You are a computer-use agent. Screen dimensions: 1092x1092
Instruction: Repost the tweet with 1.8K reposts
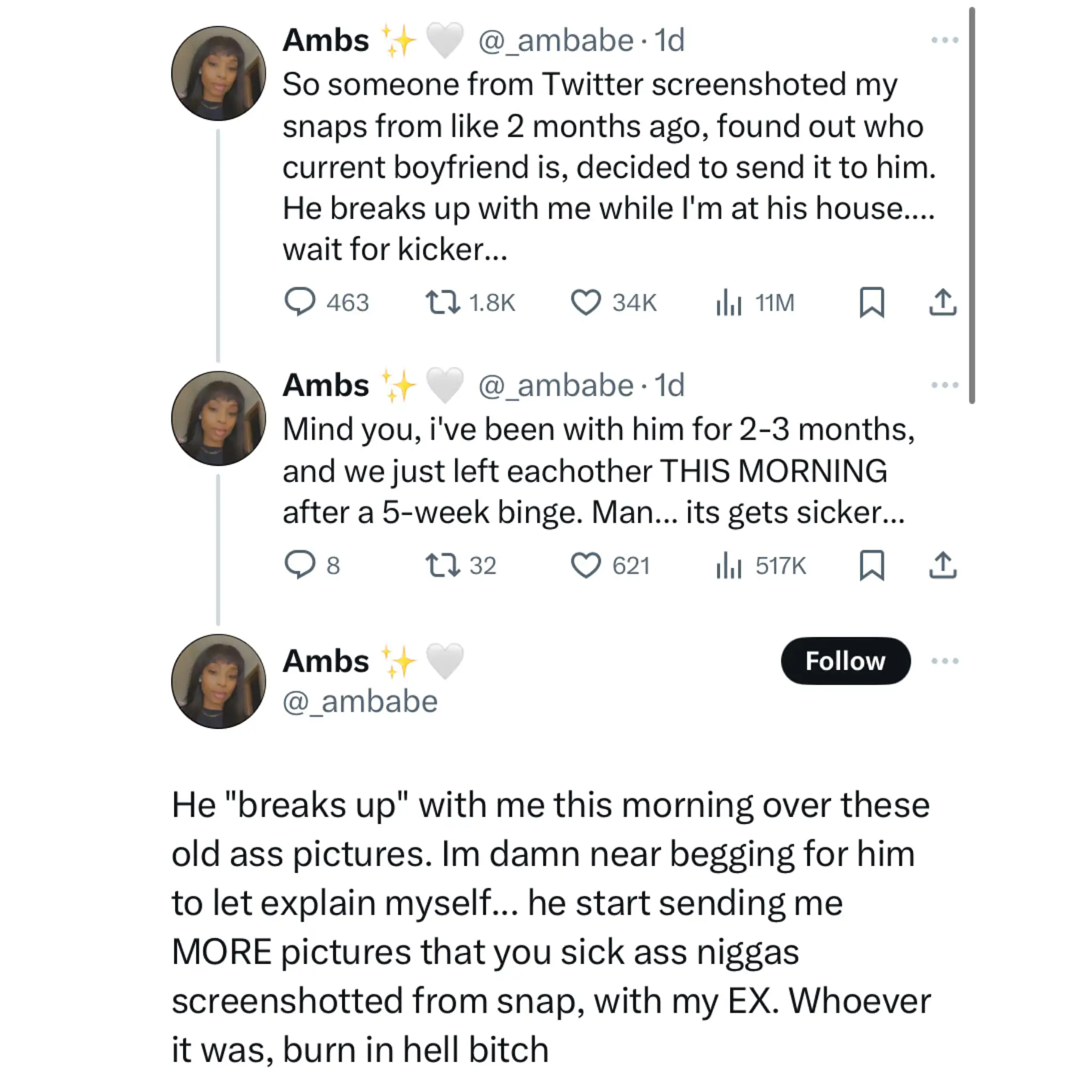(442, 302)
